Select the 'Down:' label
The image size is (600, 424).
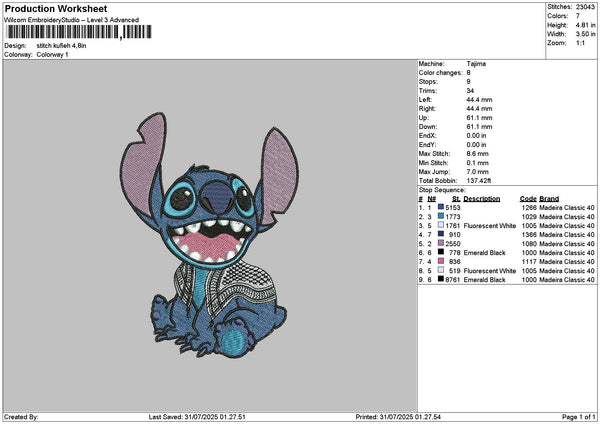coord(427,127)
